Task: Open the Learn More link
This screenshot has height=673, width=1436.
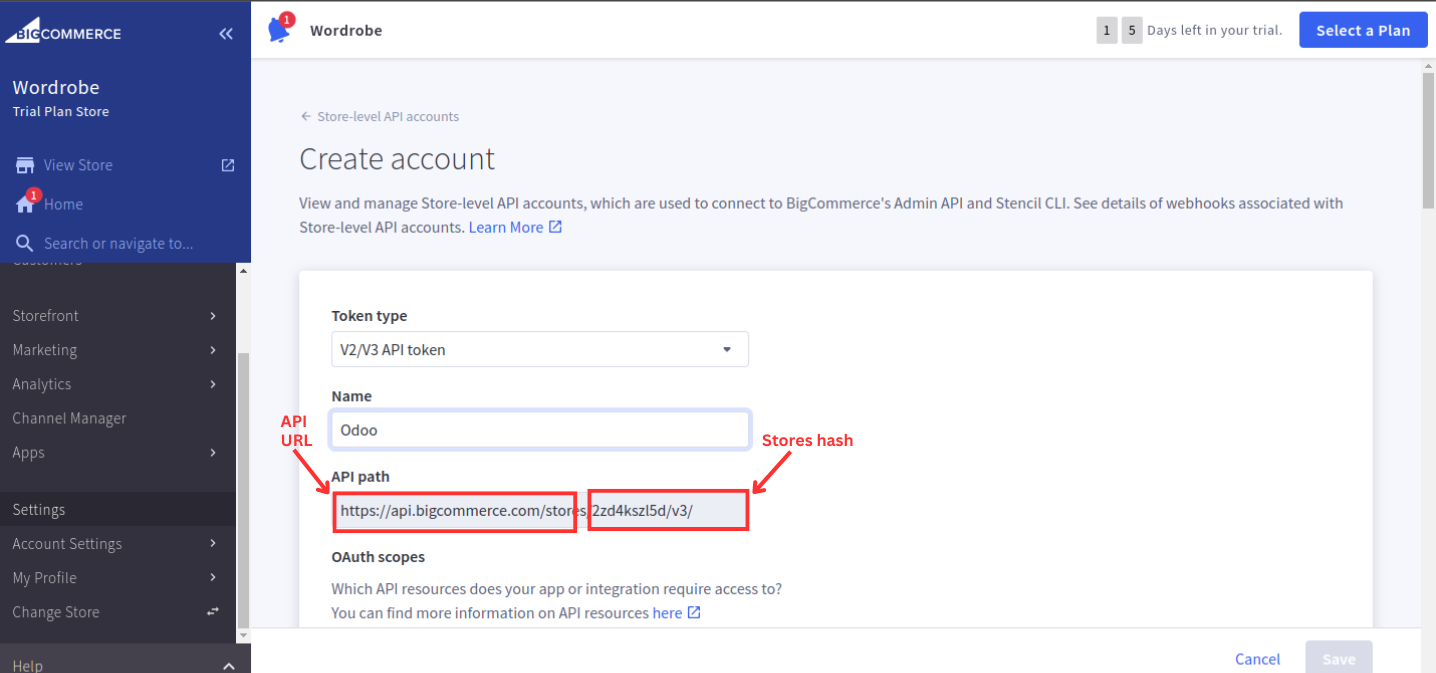Action: click(506, 227)
